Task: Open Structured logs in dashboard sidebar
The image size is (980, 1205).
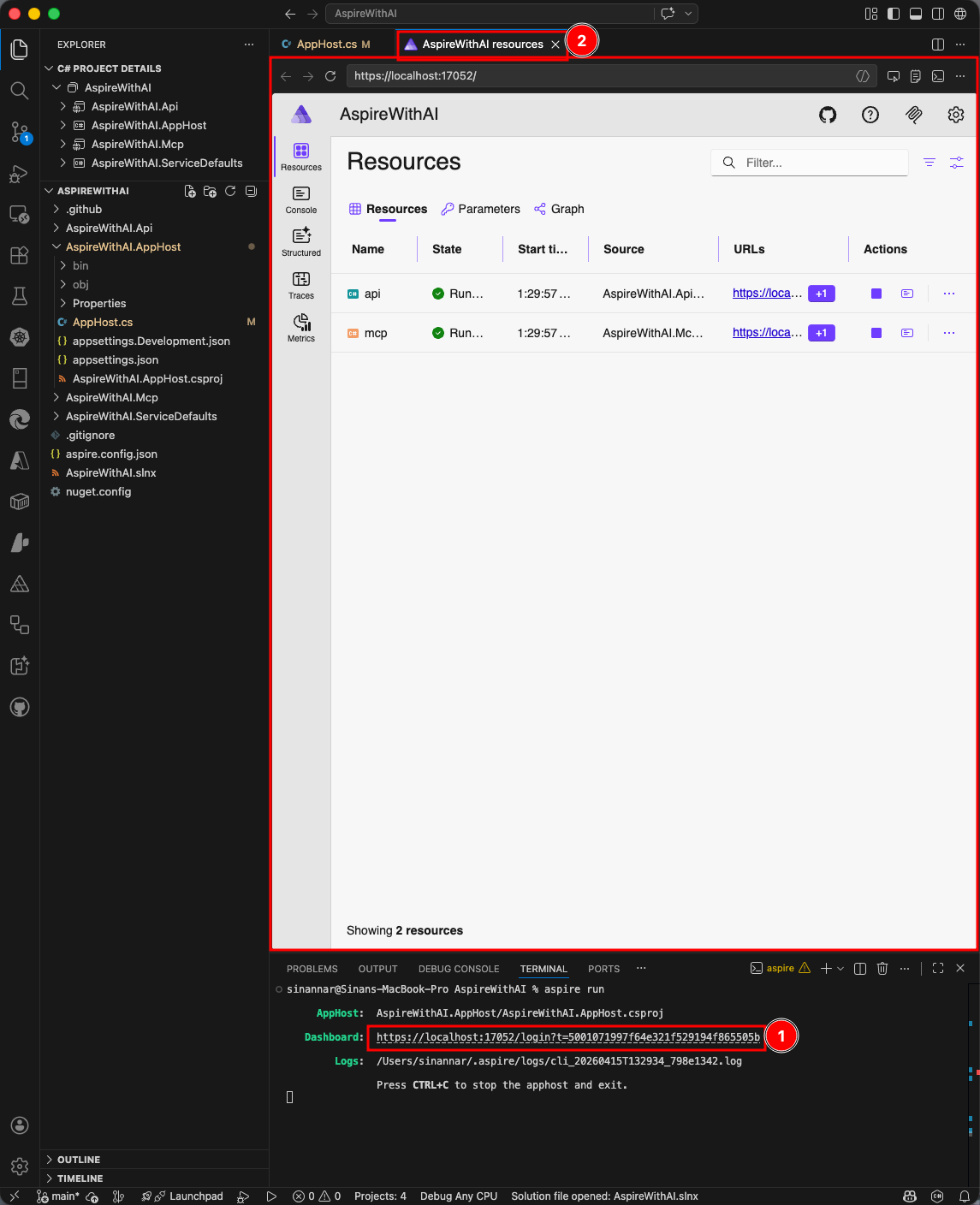Action: 301,242
